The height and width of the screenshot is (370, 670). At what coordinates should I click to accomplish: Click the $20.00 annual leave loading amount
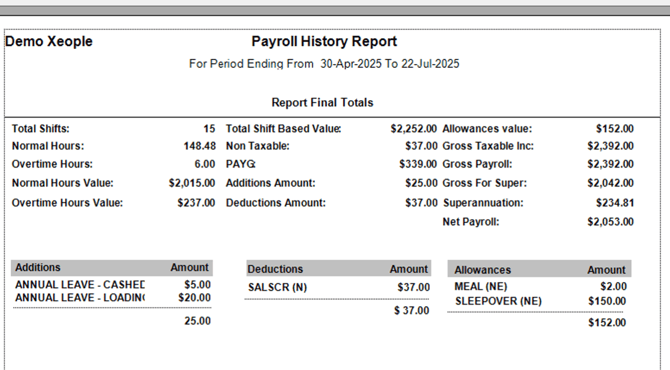(x=194, y=297)
